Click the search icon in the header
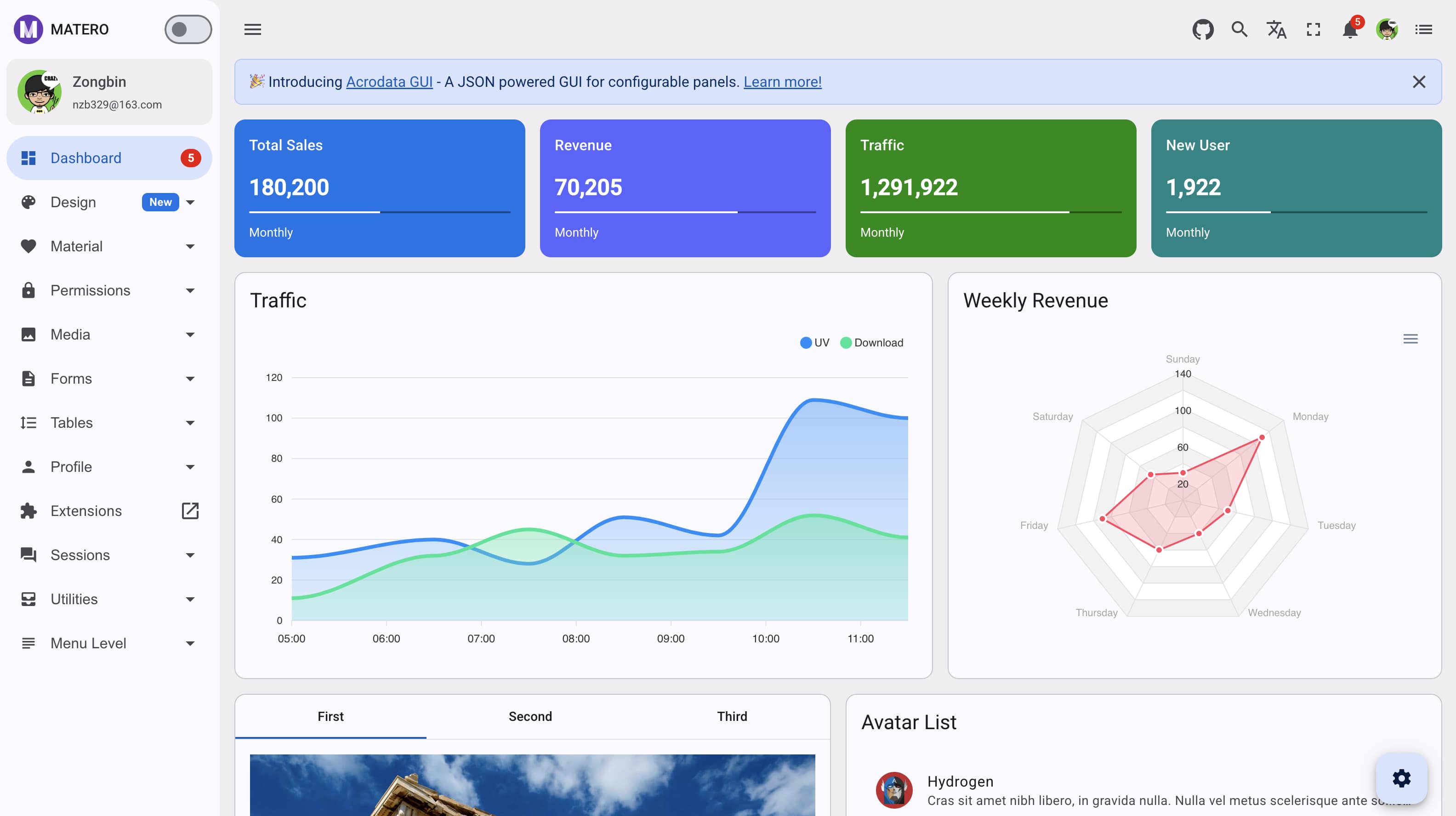1456x816 pixels. pos(1239,29)
